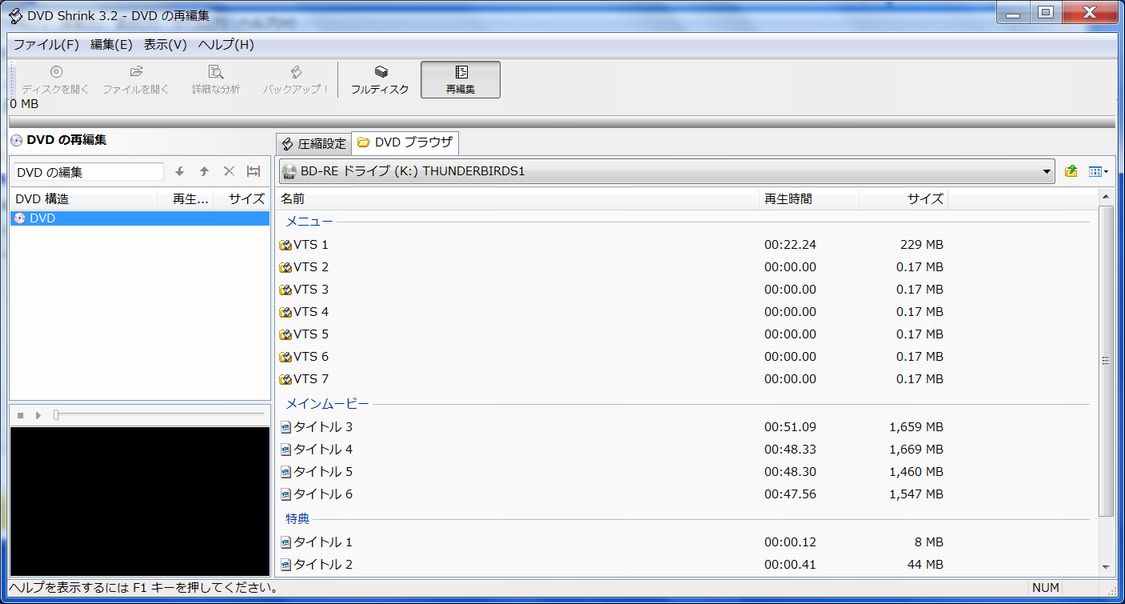Click the 00:51.09 duration of タイトル 3
Image resolution: width=1125 pixels, height=604 pixels.
[x=790, y=427]
